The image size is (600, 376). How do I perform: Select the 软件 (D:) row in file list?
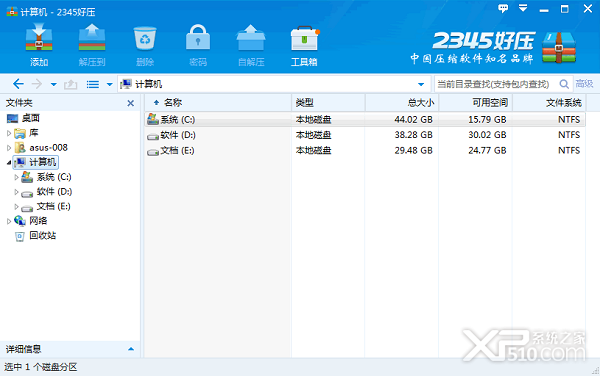[365, 135]
